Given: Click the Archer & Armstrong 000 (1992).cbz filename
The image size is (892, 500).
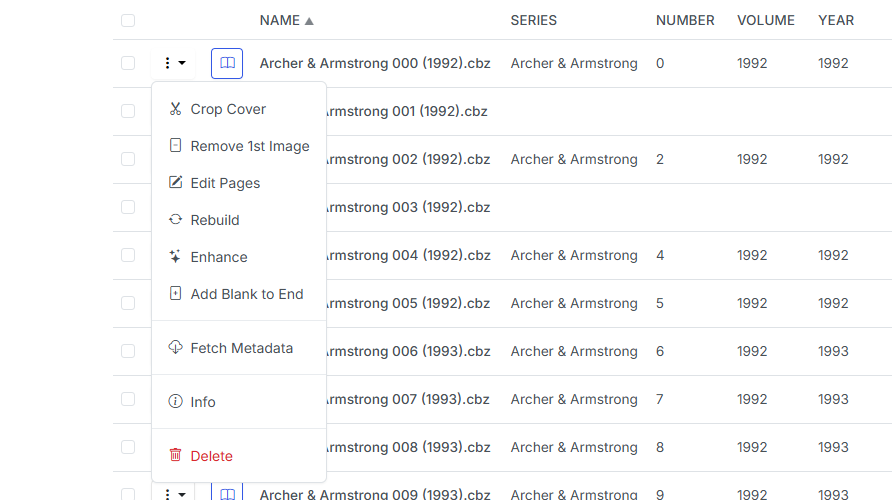Looking at the screenshot, I should [375, 63].
